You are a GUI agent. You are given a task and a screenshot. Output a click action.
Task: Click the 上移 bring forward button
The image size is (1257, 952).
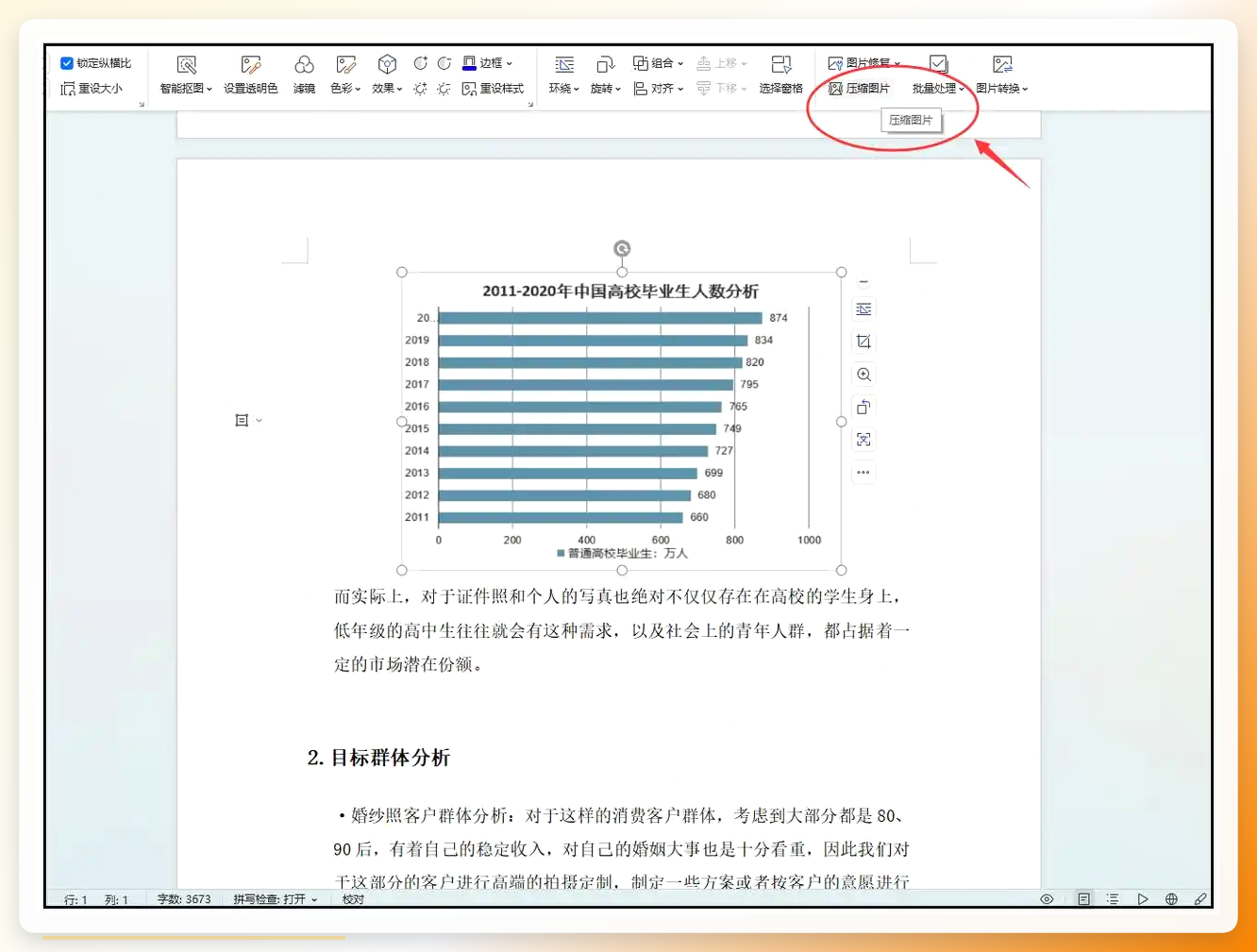coord(722,63)
